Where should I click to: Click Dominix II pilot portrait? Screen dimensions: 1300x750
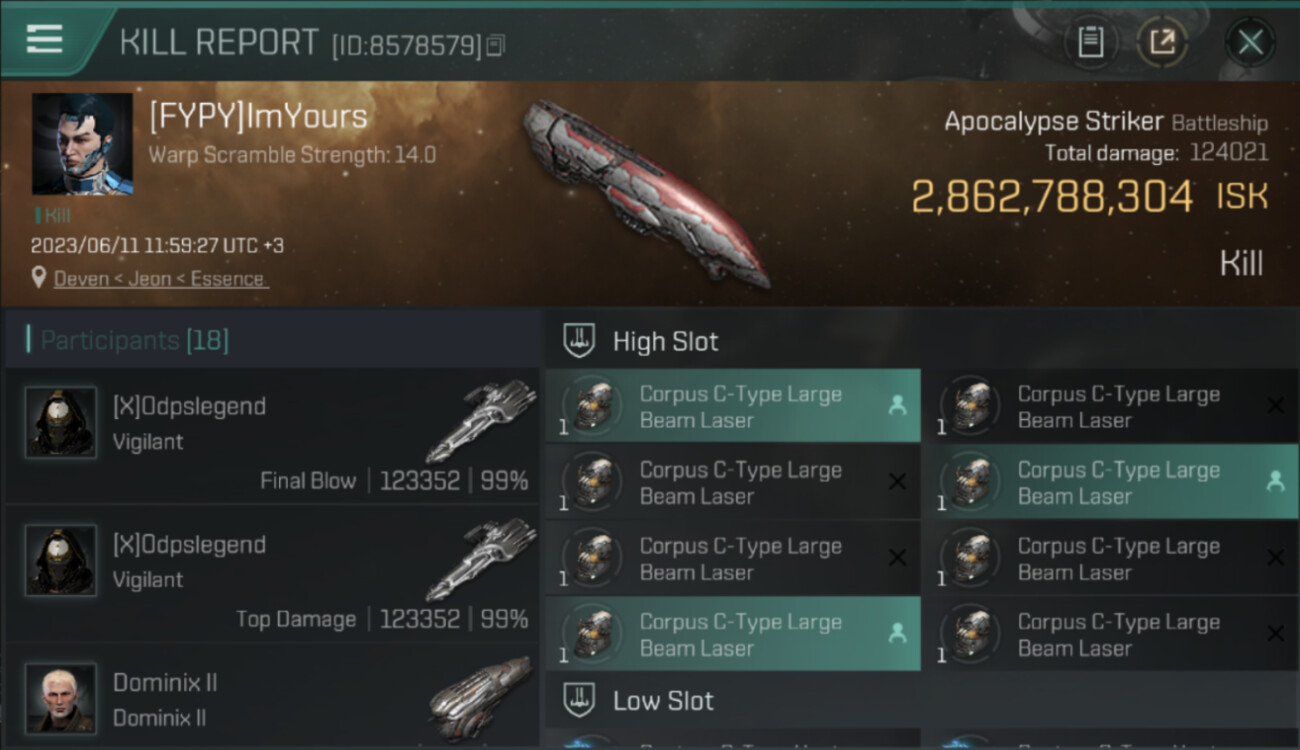click(61, 698)
